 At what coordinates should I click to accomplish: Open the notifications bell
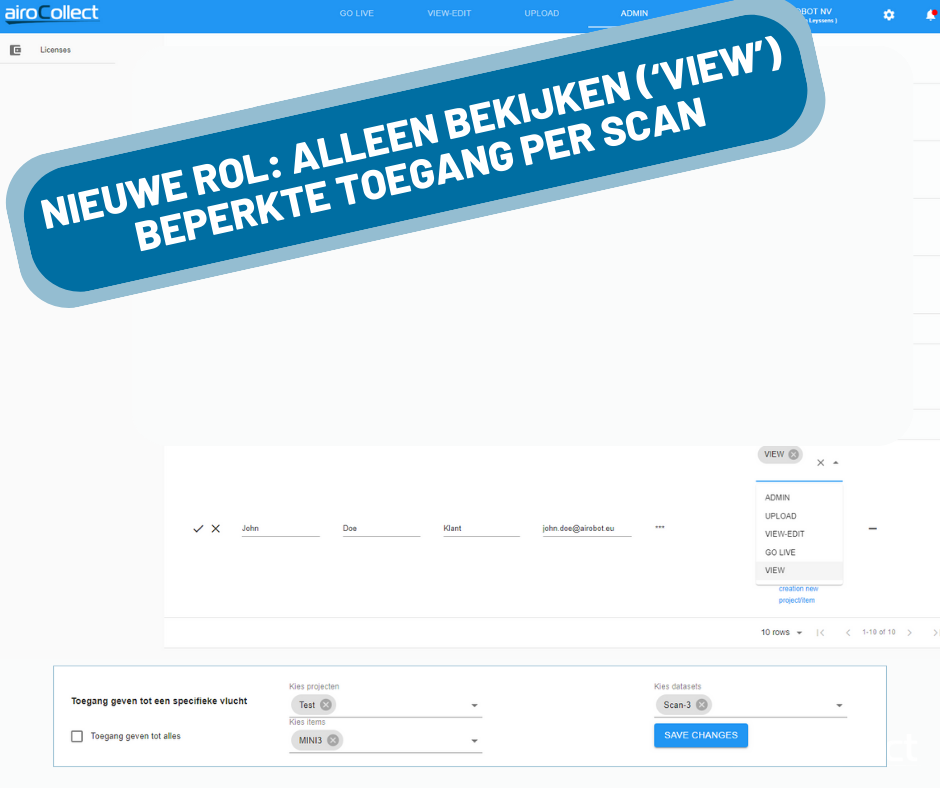930,15
